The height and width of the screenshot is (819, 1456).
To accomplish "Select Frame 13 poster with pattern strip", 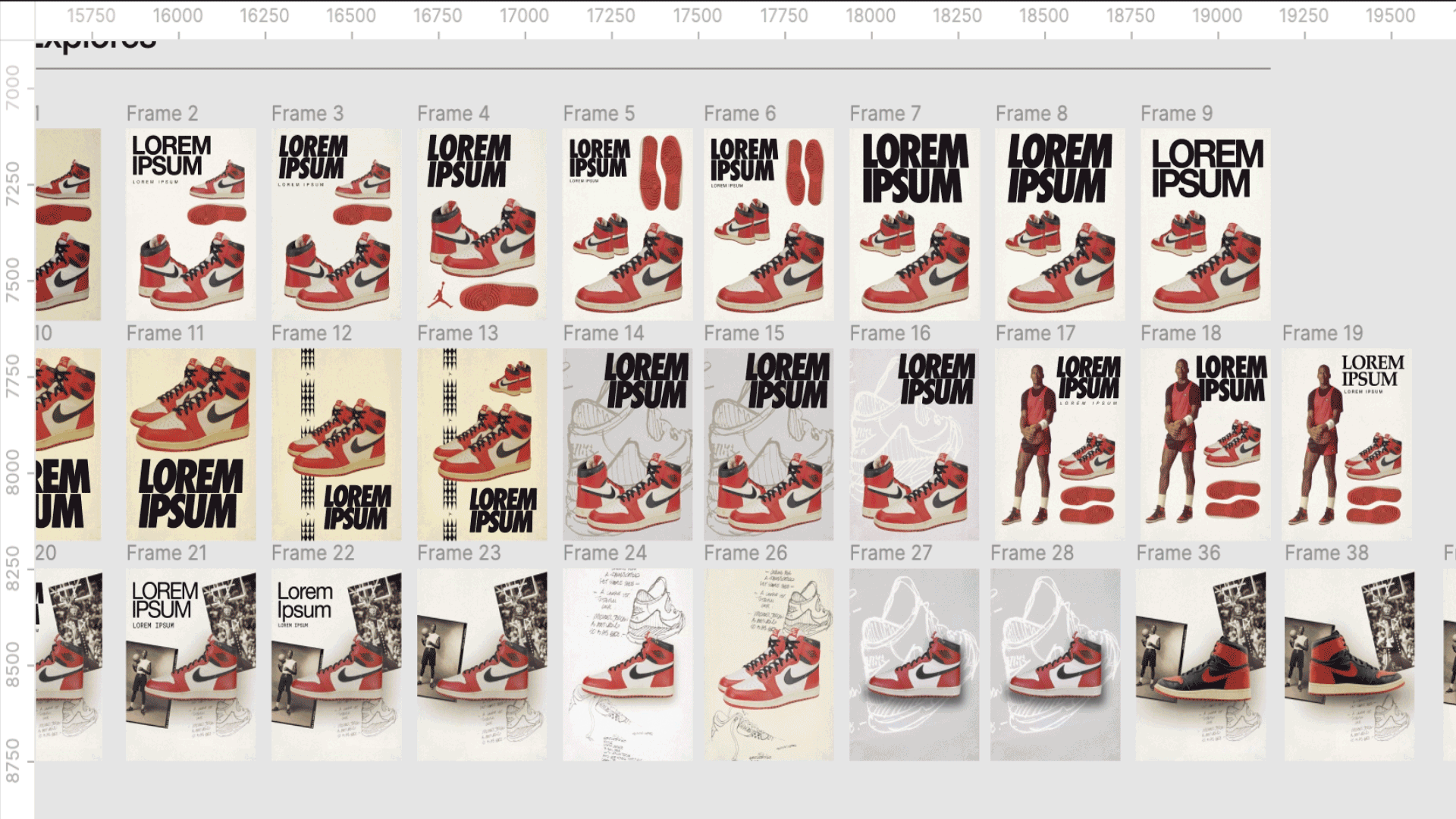I will coord(482,444).
